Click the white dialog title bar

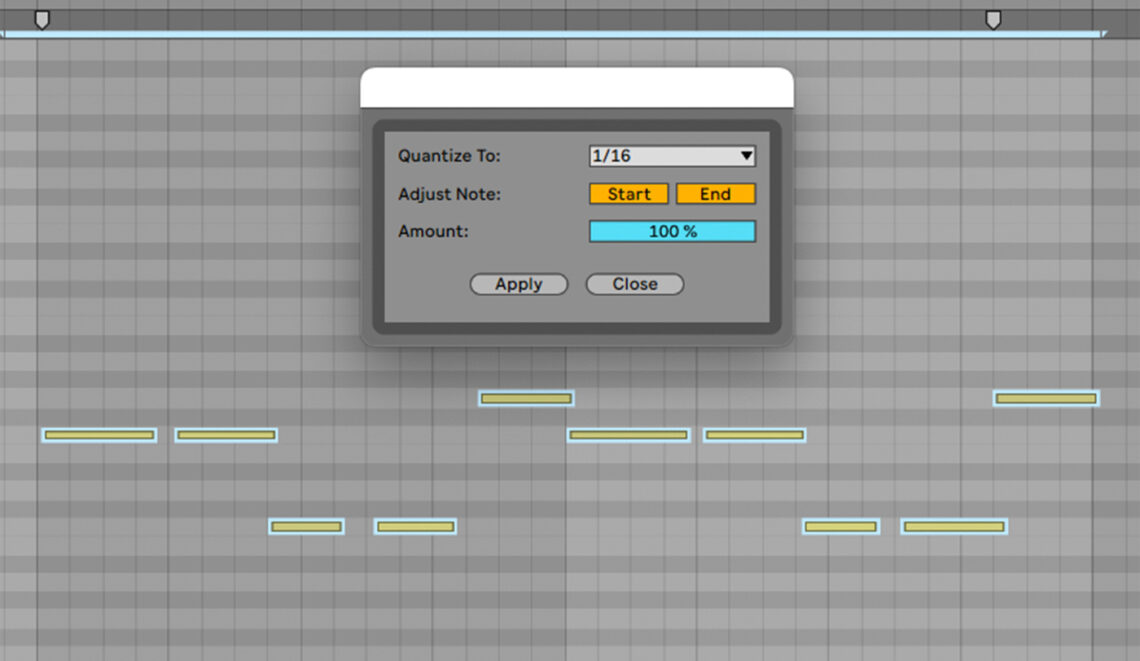(x=575, y=86)
